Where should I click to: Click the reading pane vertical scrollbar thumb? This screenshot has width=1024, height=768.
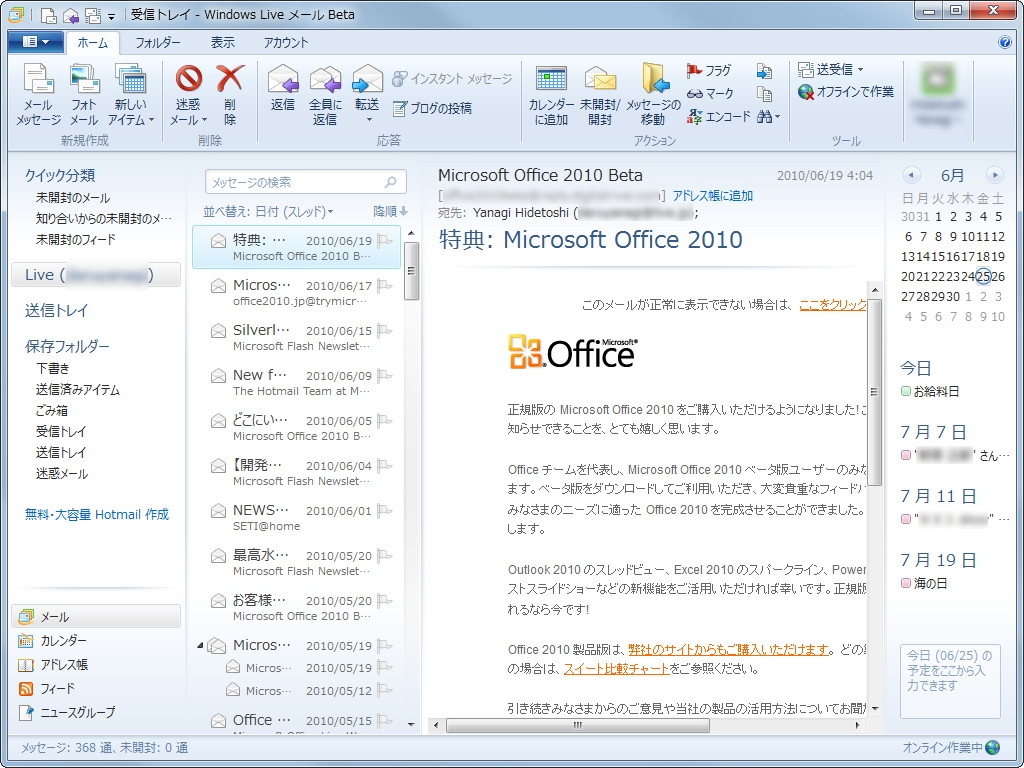pos(875,392)
